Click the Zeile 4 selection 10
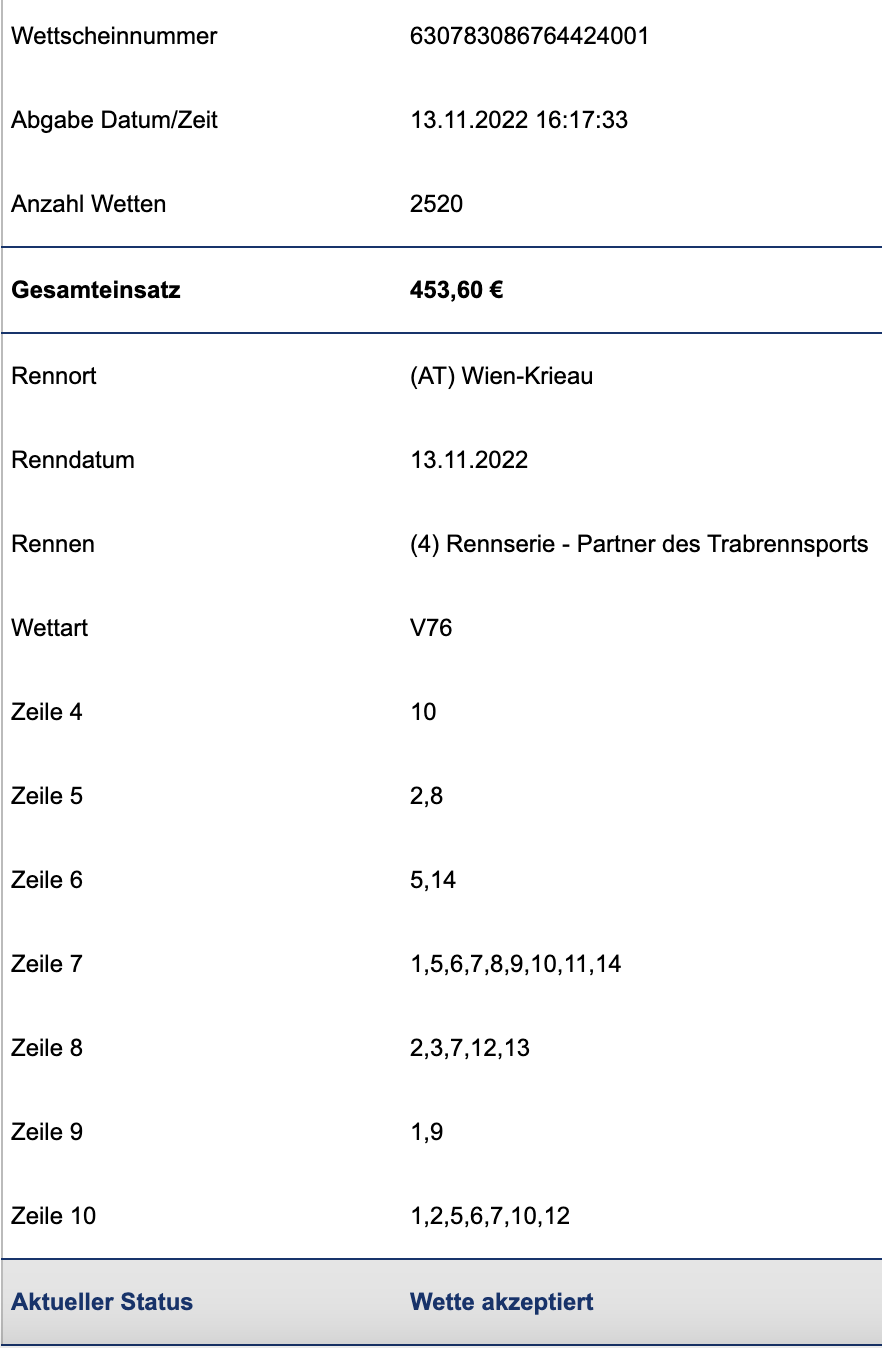Screen dimensions: 882x1348 pos(423,712)
